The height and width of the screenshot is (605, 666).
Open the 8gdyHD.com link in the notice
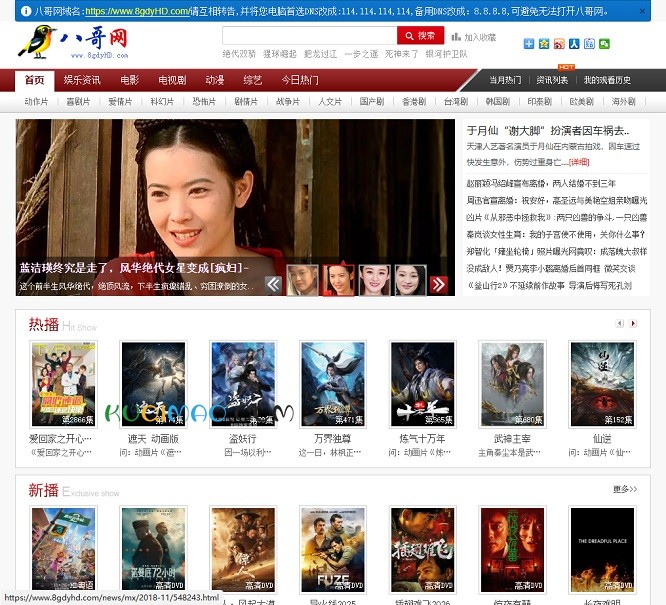[x=137, y=11]
